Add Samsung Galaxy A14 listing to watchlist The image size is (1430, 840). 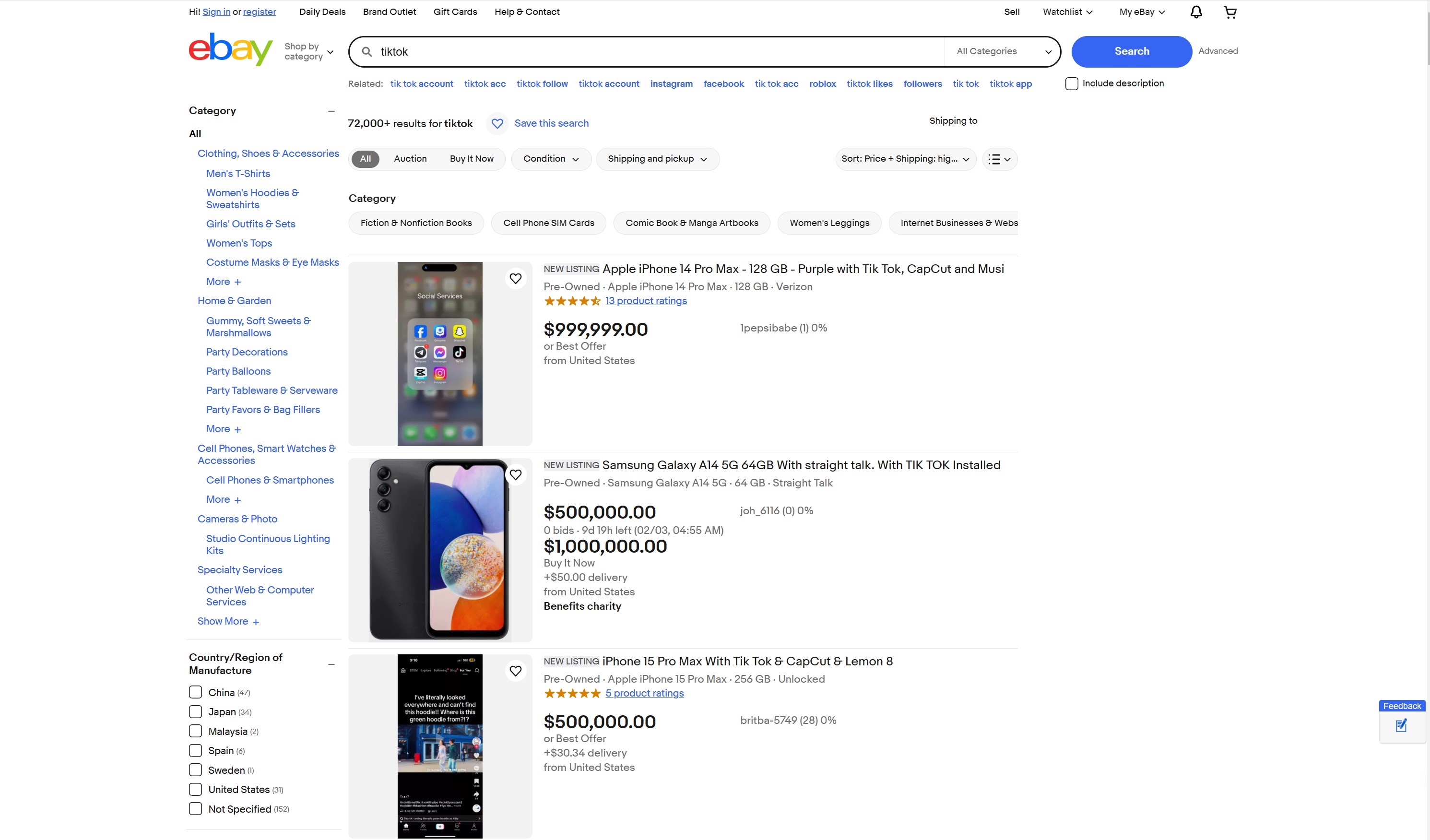[x=515, y=474]
